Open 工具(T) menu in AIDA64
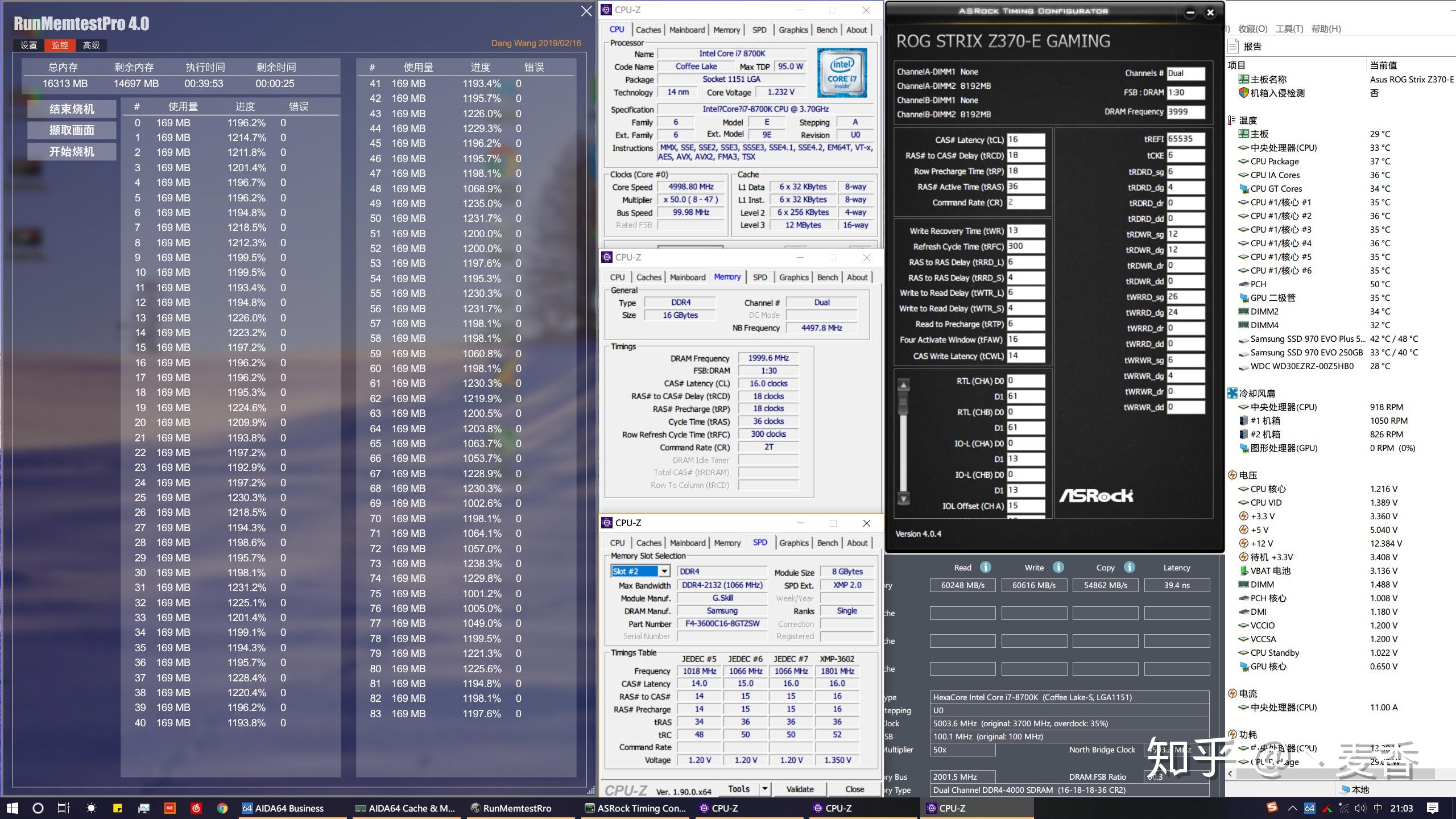Image resolution: width=1456 pixels, height=819 pixels. click(x=1289, y=28)
